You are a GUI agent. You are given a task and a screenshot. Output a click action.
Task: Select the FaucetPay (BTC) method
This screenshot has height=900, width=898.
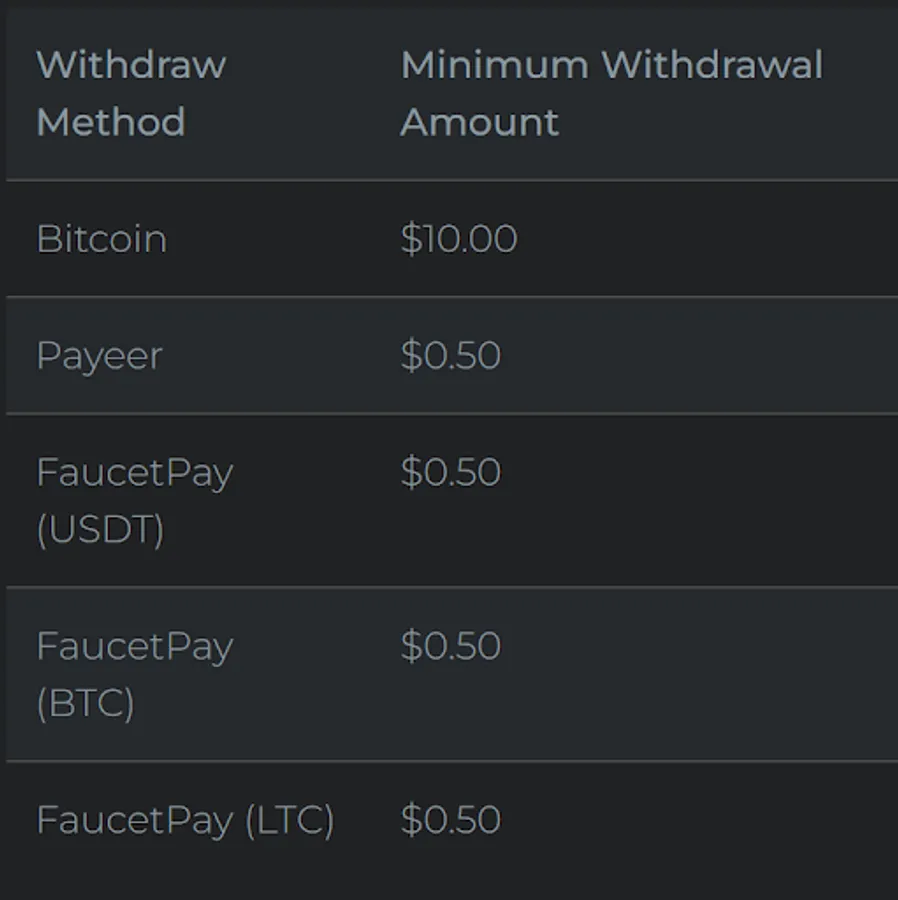point(134,674)
